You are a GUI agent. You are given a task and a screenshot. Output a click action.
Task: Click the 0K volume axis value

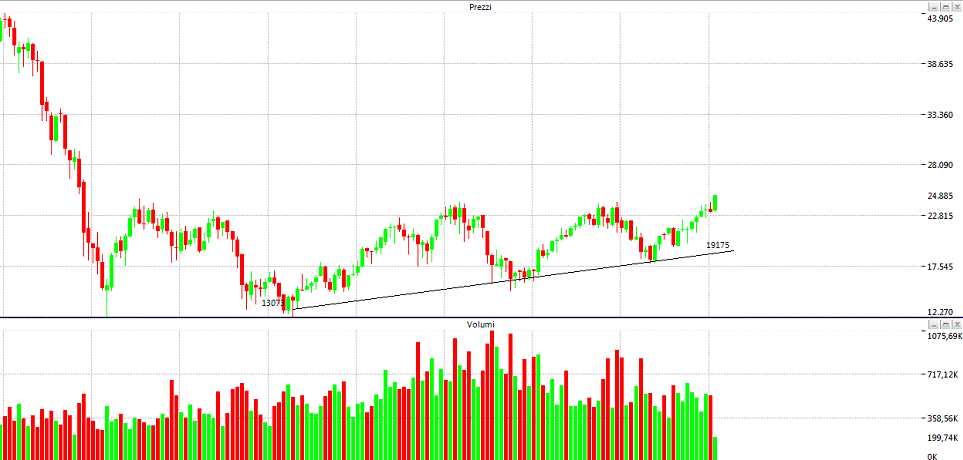[x=932, y=456]
